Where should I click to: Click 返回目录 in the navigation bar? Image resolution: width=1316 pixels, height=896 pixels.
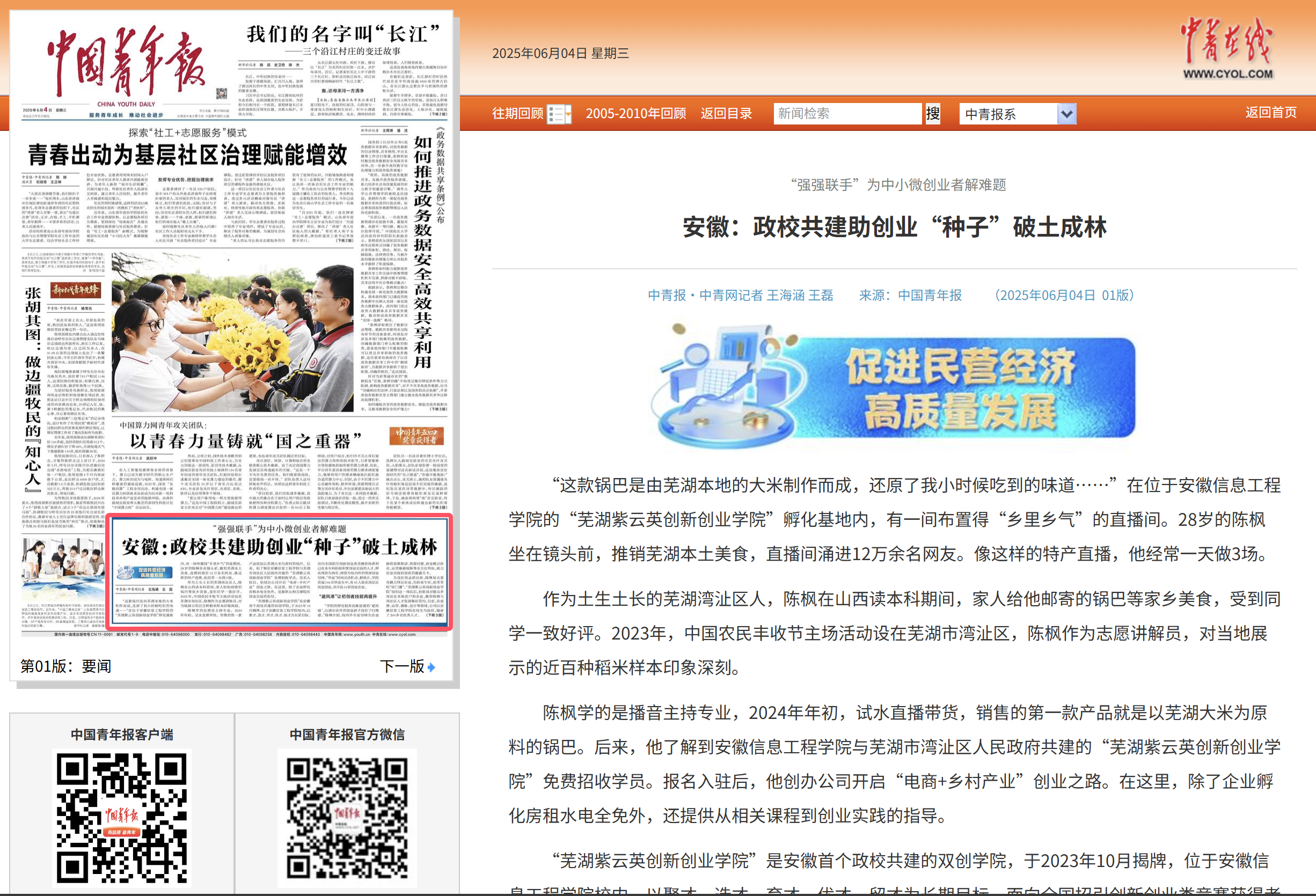726,114
